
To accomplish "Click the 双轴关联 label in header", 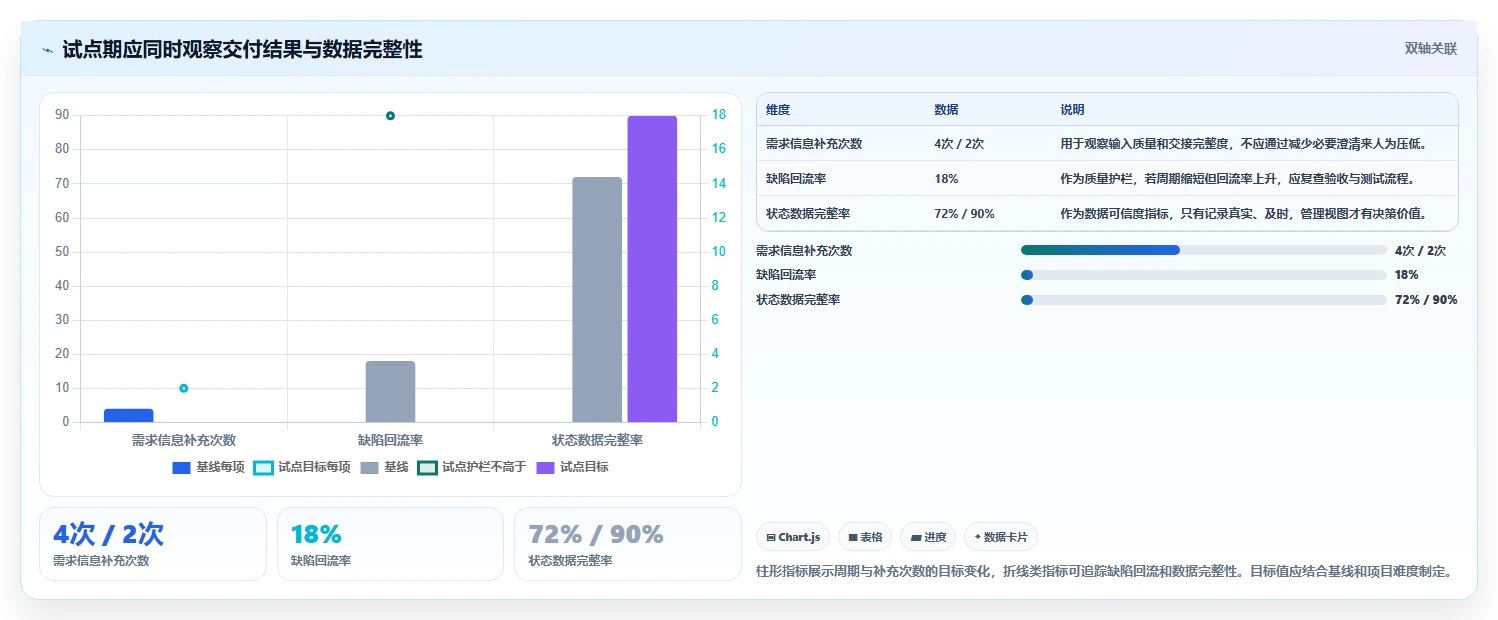I will click(x=1431, y=49).
